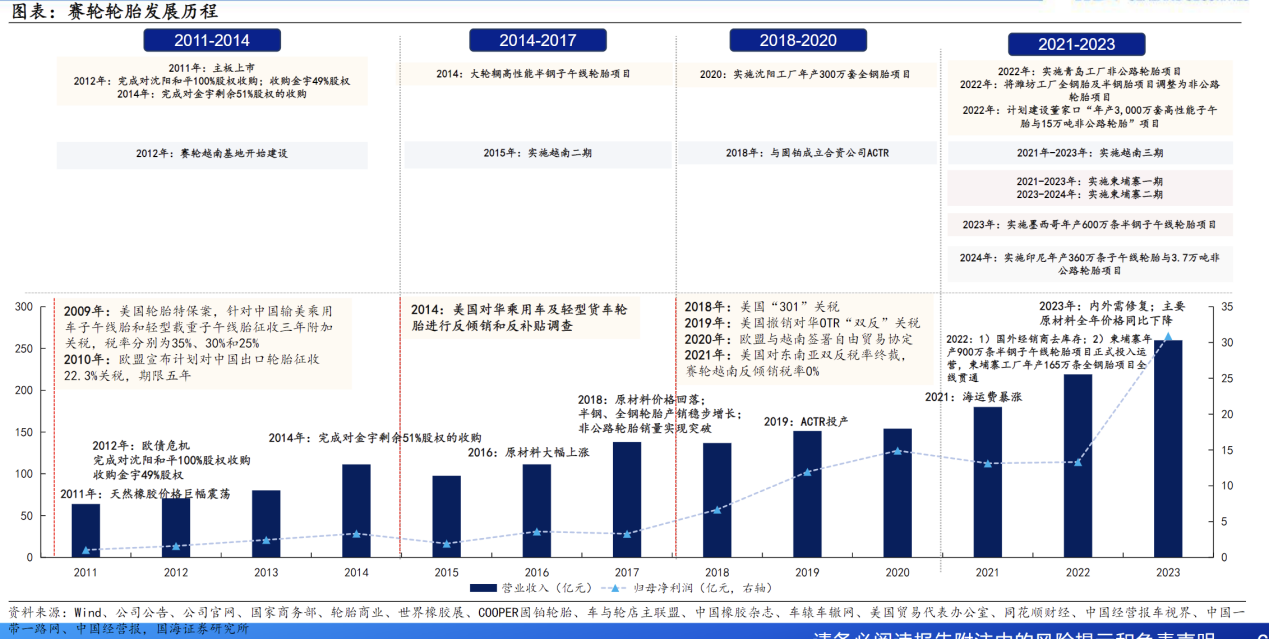1269x639 pixels.
Task: Click the text 2022年：实施青岛工厂非公路轮胎项目
Action: 1089,72
